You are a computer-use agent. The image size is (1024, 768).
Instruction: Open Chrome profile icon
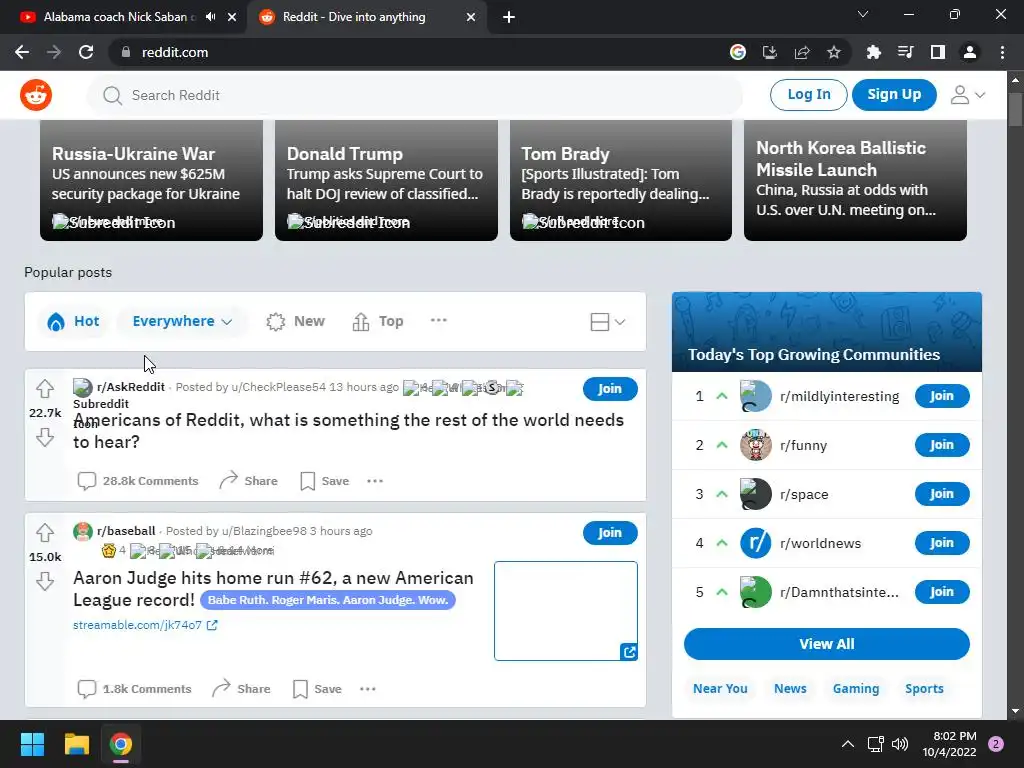(970, 52)
